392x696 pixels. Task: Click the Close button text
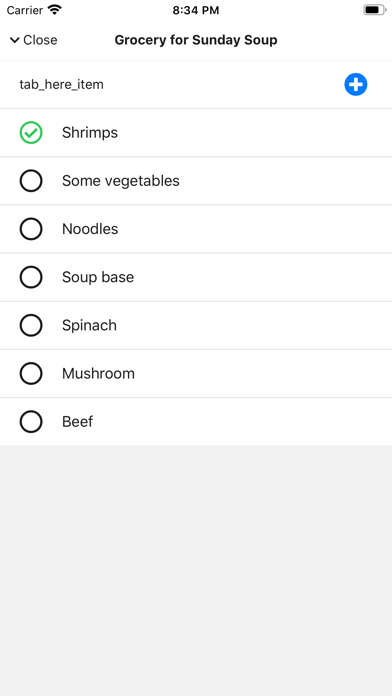(40, 40)
